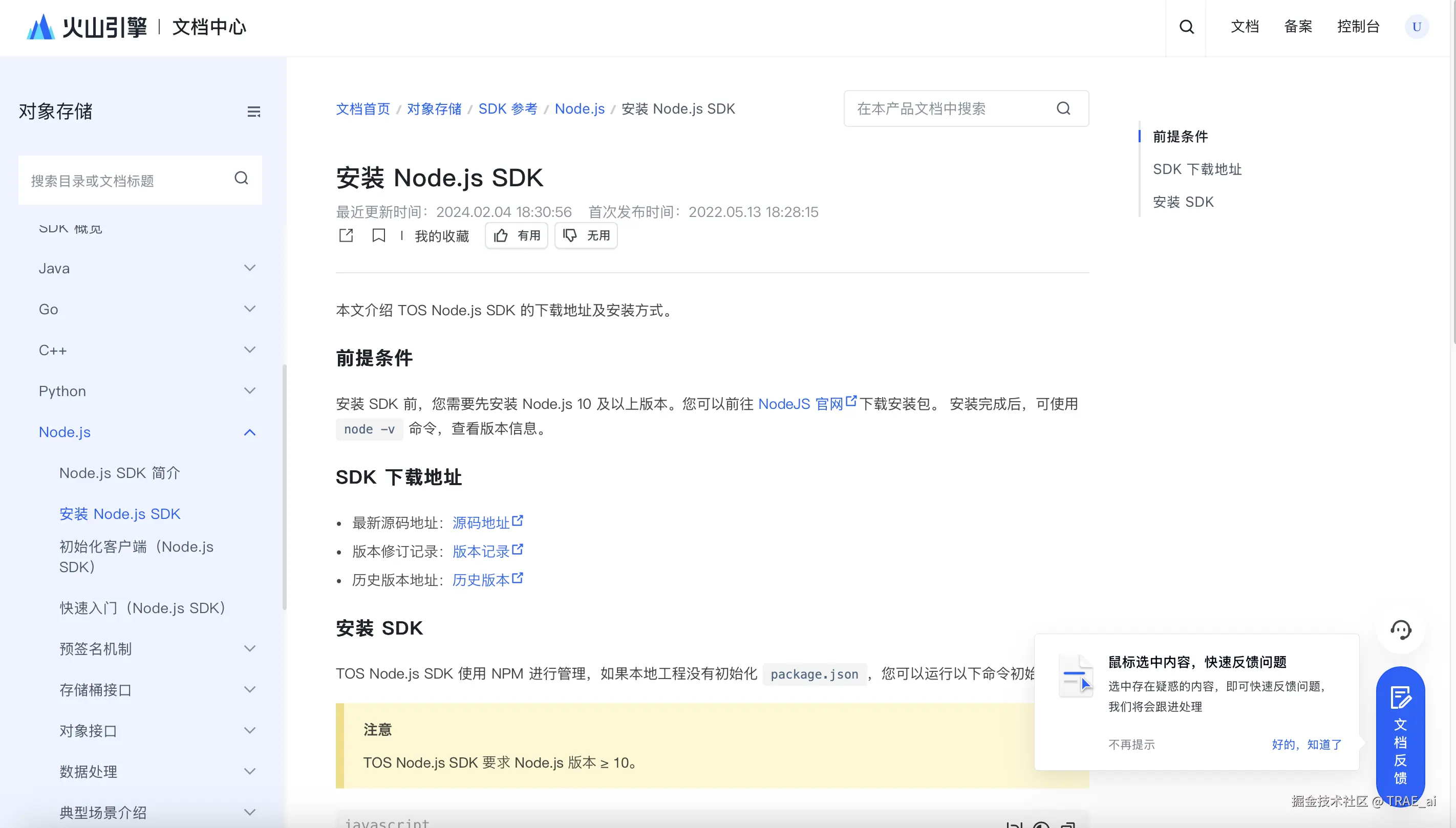Open the customer service headset icon
The width and height of the screenshot is (1456, 828).
(1400, 629)
